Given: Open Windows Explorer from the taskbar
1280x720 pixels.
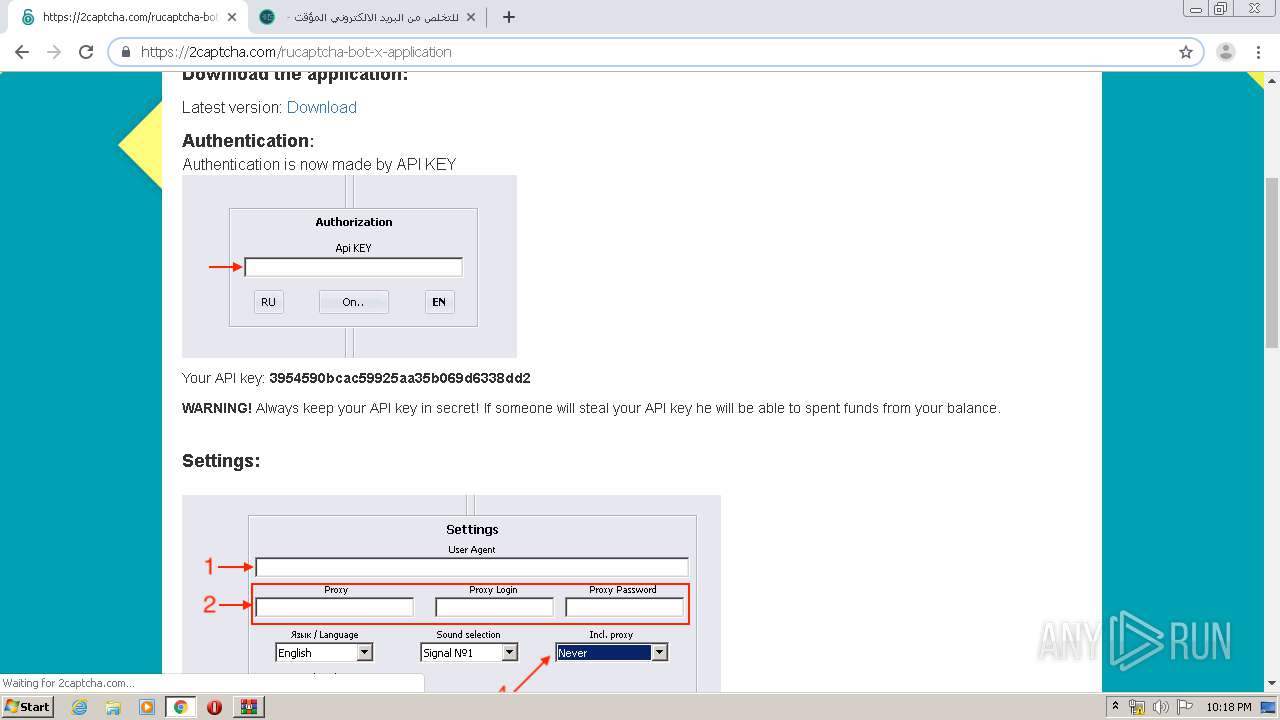Looking at the screenshot, I should coord(113,707).
